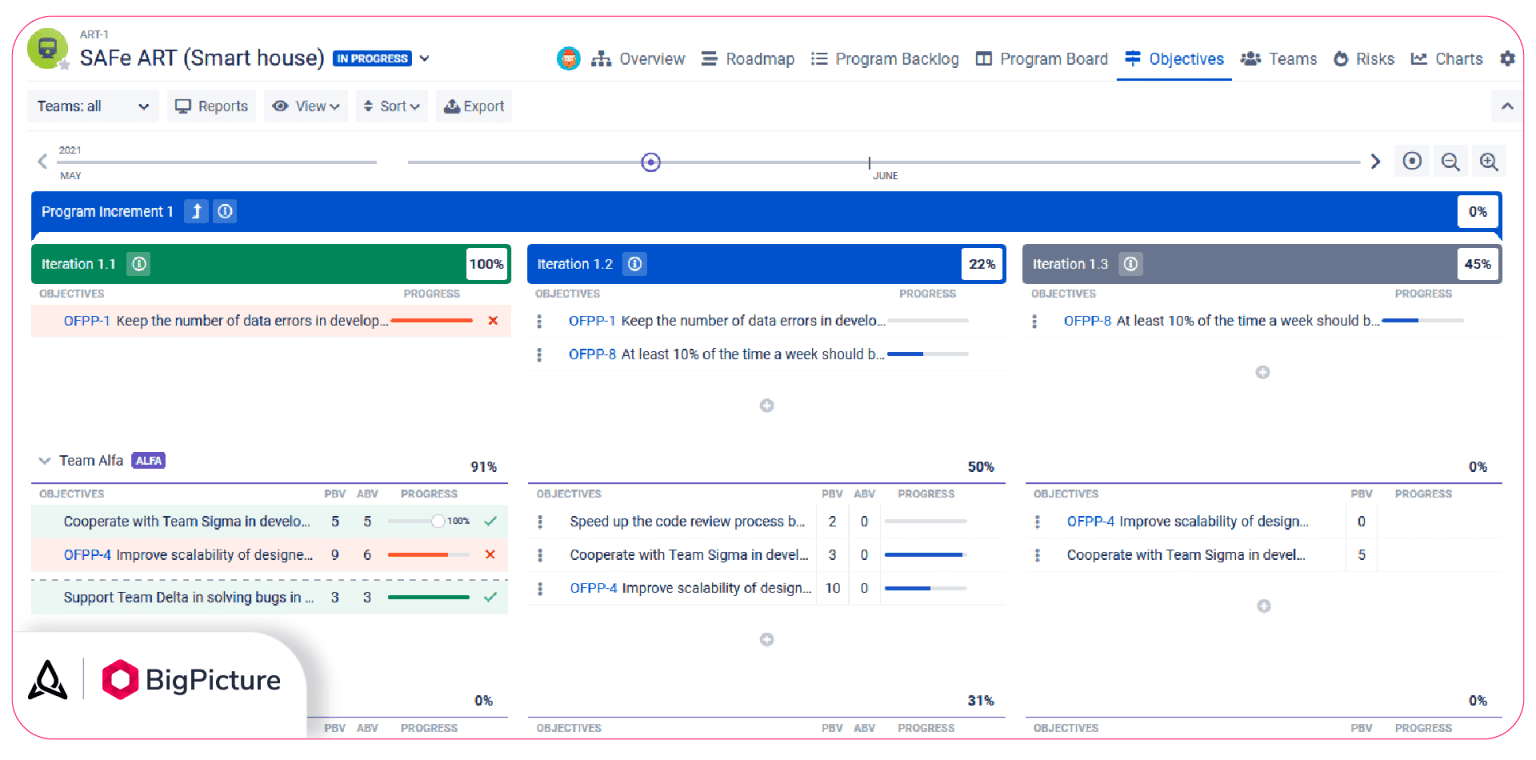The height and width of the screenshot is (760, 1536).
Task: Open the Program Backlog tab
Action: click(x=885, y=59)
